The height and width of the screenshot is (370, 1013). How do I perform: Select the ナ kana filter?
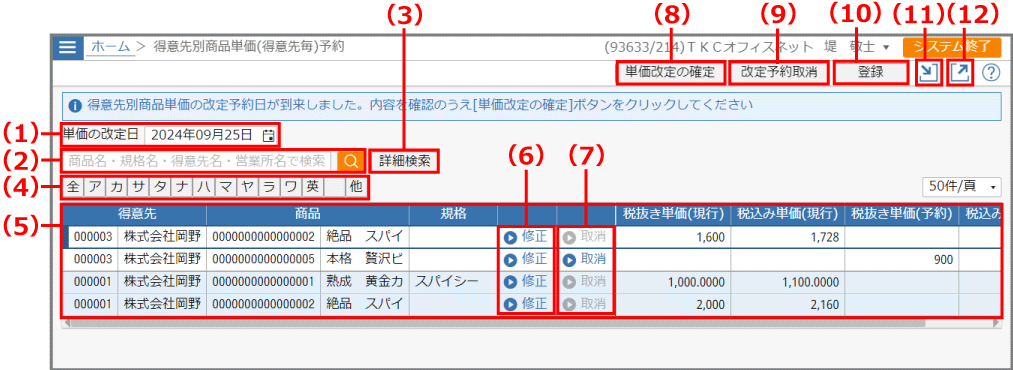point(182,187)
